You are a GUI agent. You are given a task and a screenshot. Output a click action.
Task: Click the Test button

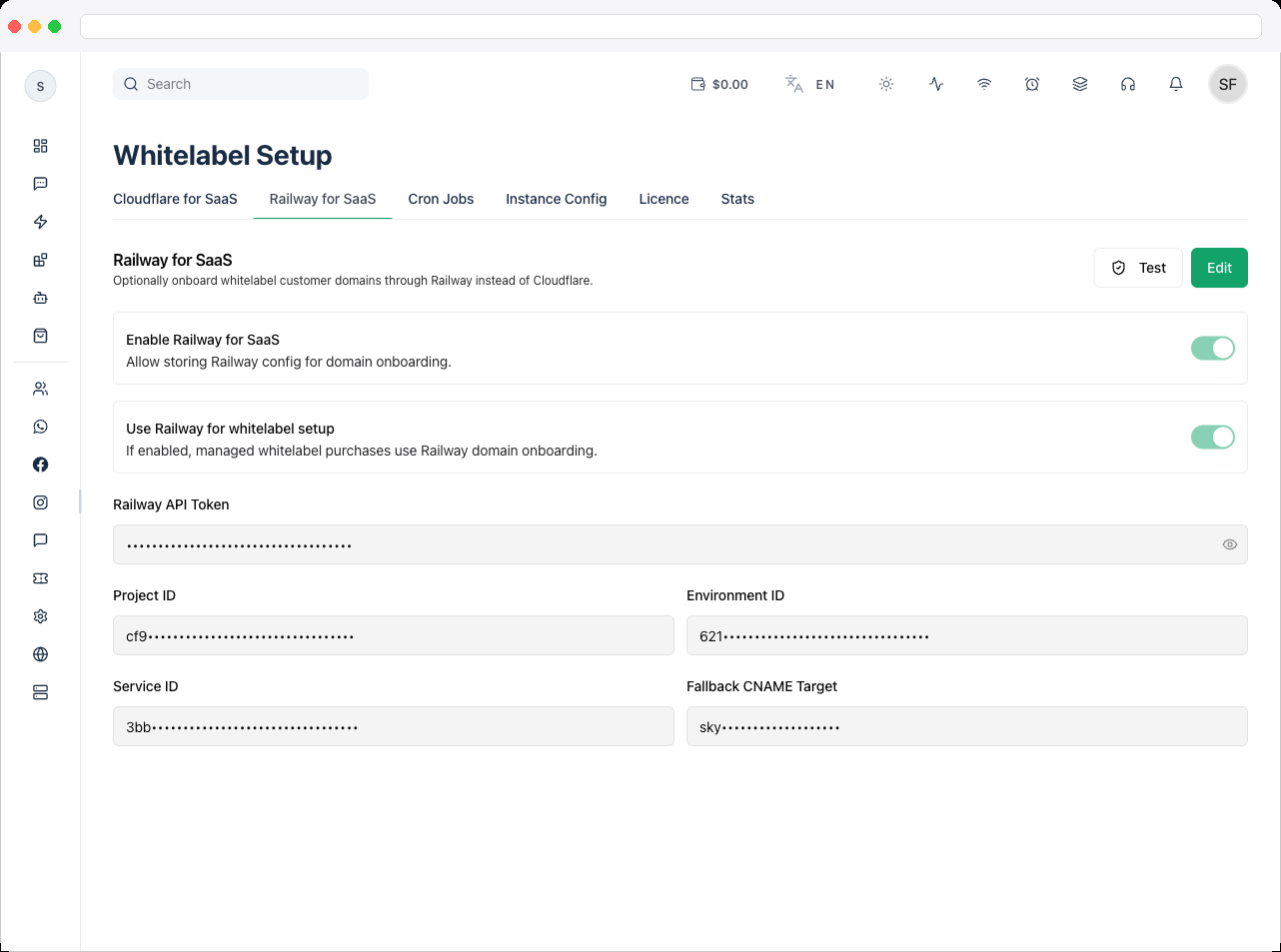1138,268
